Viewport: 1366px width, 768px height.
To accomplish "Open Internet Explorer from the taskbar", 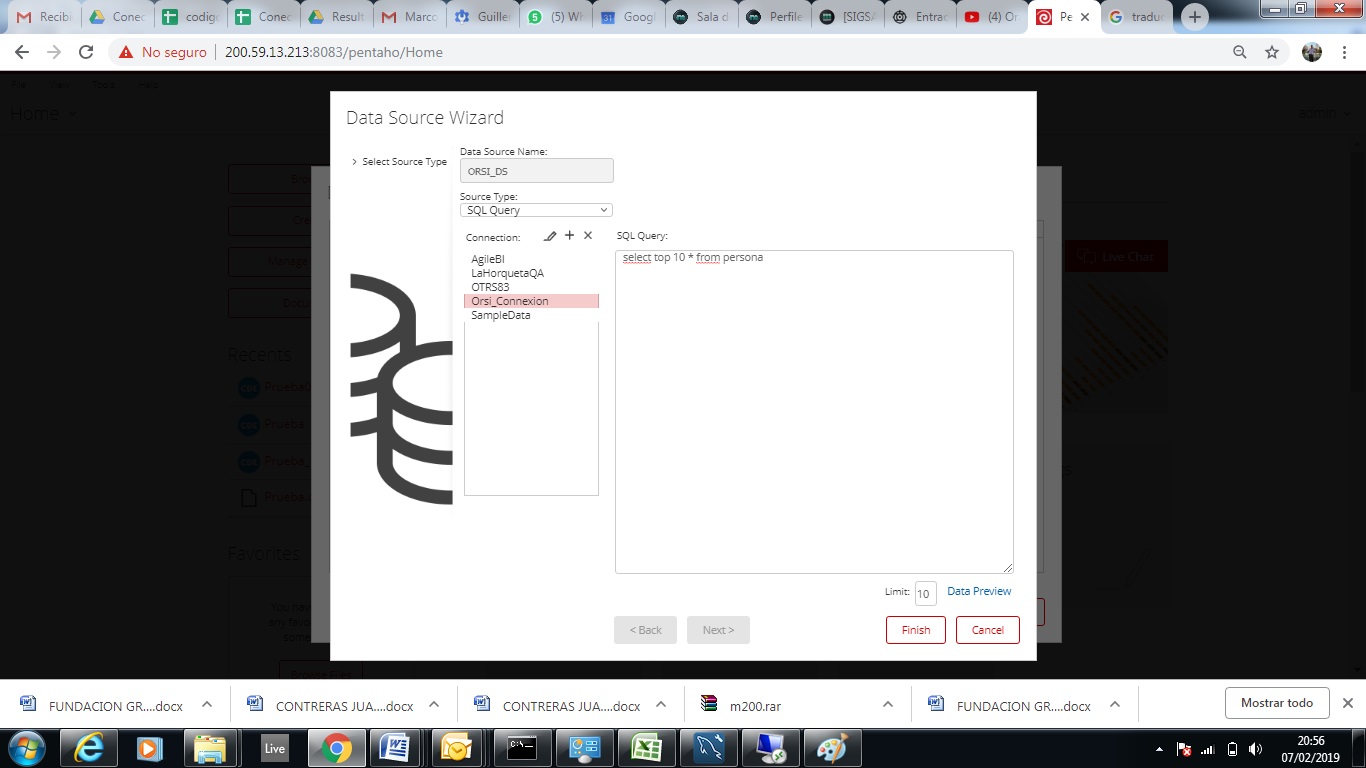I will pos(89,748).
